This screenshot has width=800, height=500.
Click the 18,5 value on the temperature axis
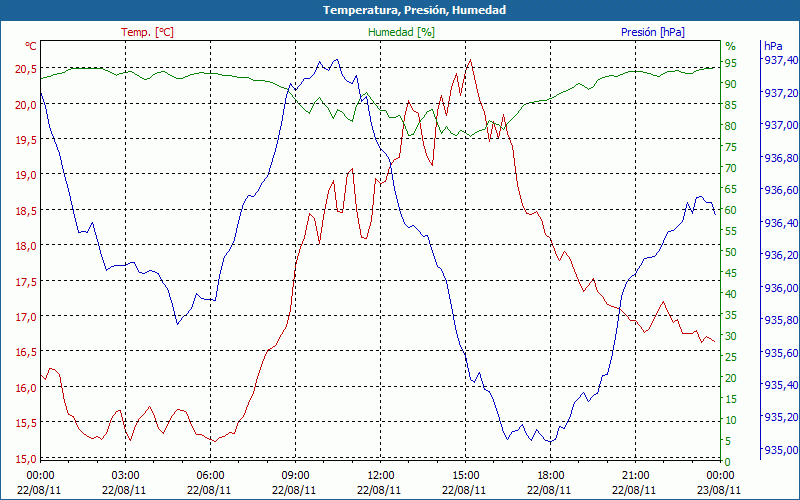point(27,211)
